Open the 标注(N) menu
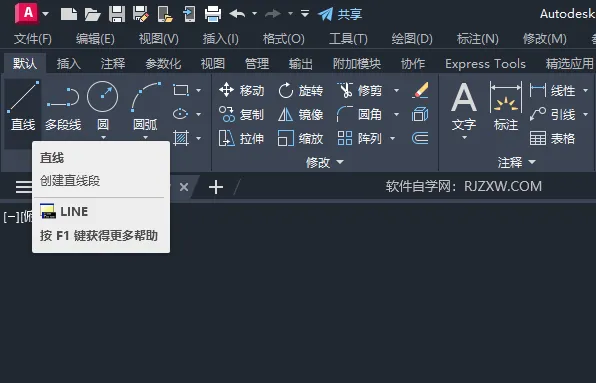This screenshot has width=596, height=383. [477, 39]
